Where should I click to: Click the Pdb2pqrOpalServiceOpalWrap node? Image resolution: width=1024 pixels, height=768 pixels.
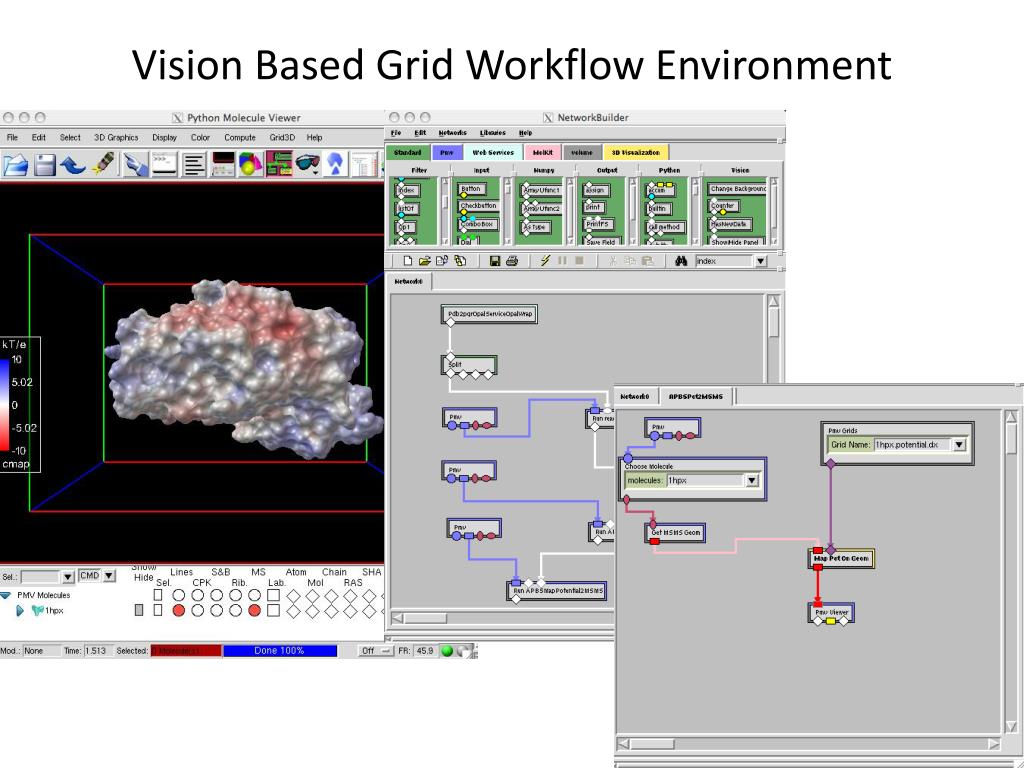(489, 314)
